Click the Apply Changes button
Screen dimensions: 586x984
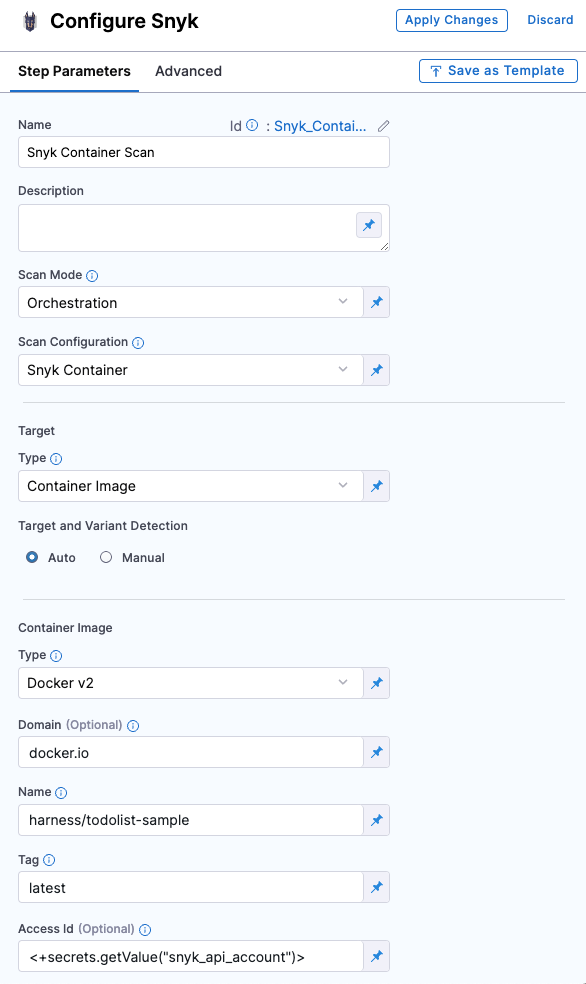tap(452, 20)
